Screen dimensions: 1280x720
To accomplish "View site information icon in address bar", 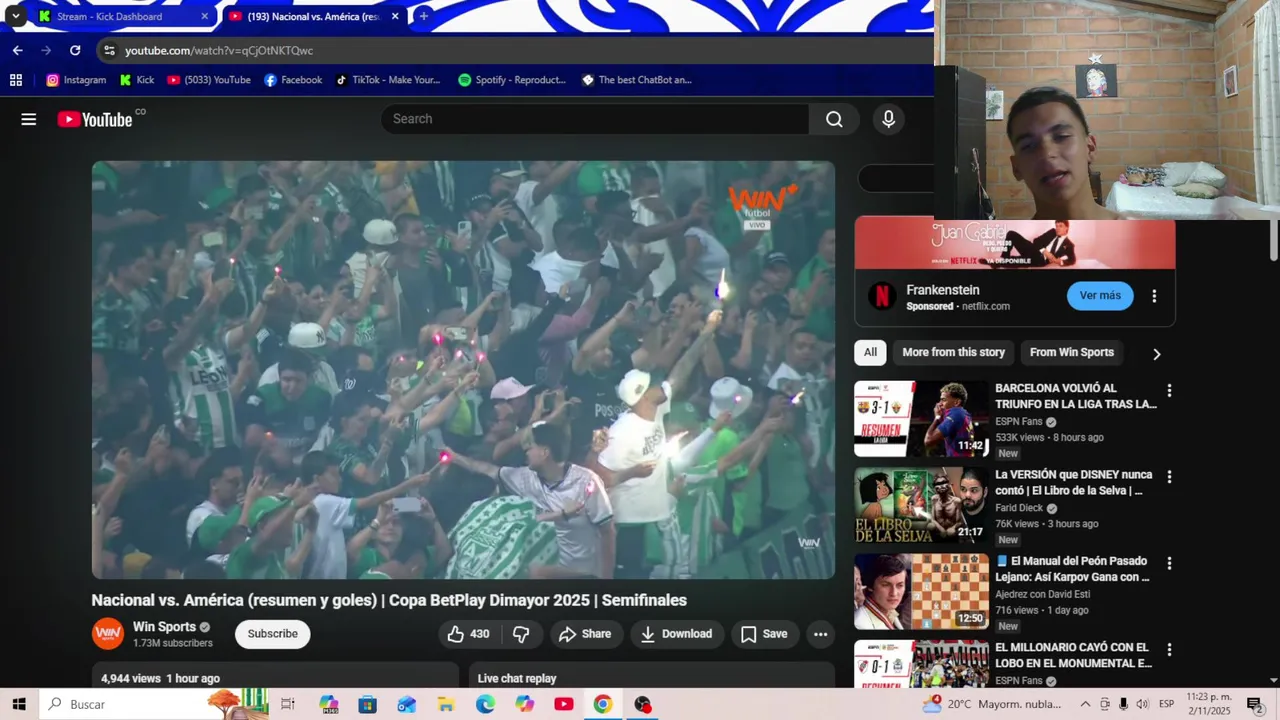I will 110,50.
